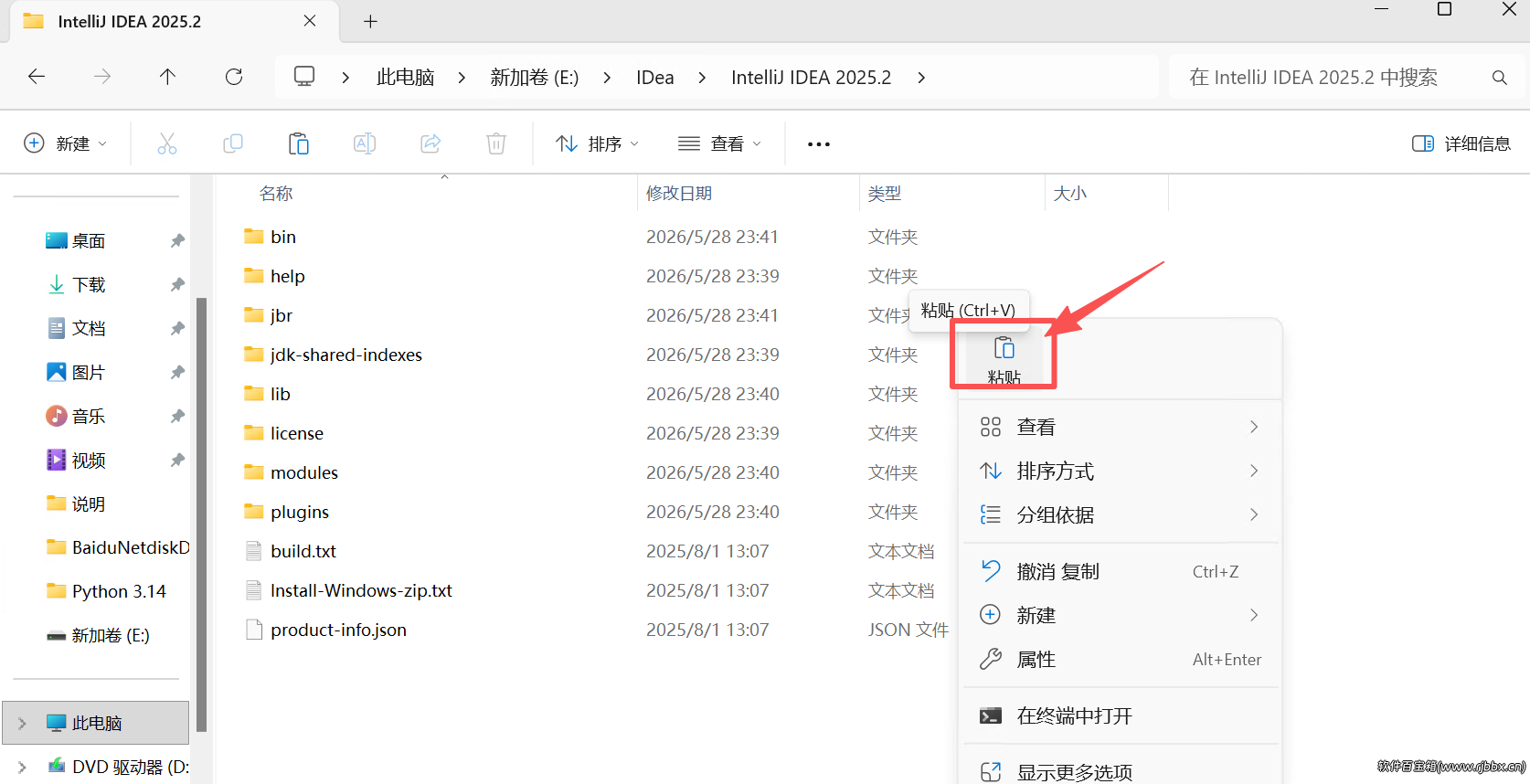The height and width of the screenshot is (784, 1530).
Task: Open 查看 submenu in context menu
Action: point(1121,427)
